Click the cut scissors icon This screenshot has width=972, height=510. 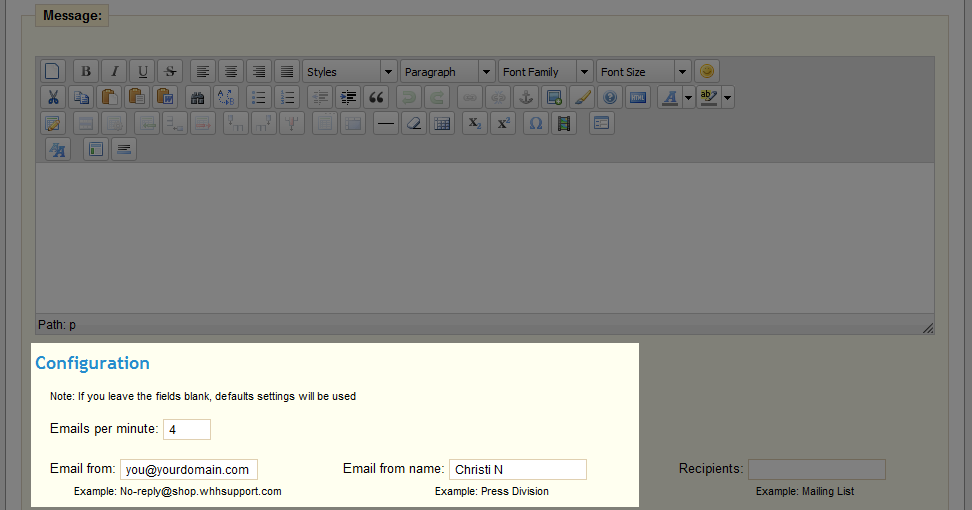click(53, 97)
